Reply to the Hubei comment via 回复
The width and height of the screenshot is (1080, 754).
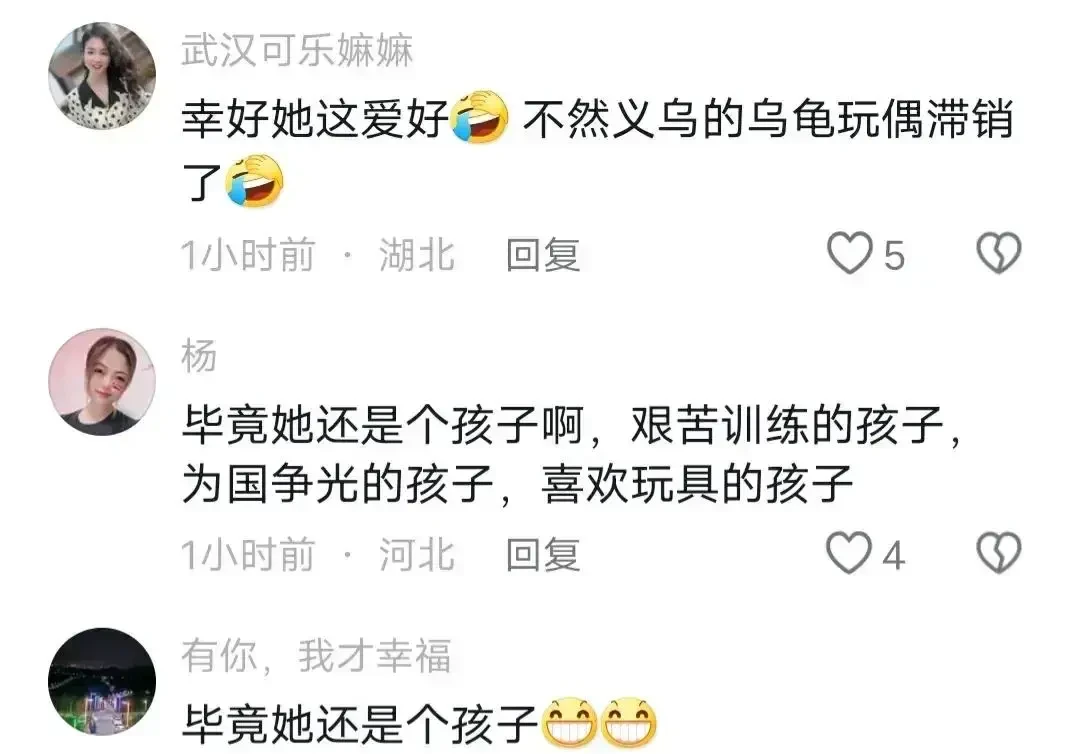(543, 255)
